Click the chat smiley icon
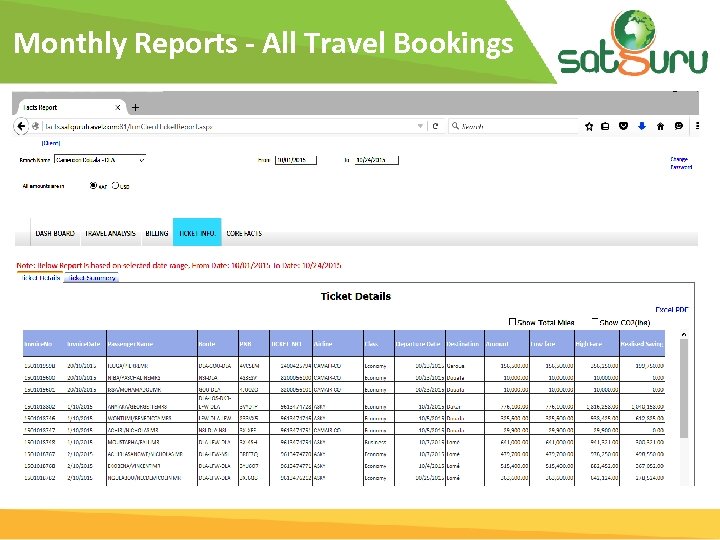The image size is (720, 540). (x=679, y=126)
